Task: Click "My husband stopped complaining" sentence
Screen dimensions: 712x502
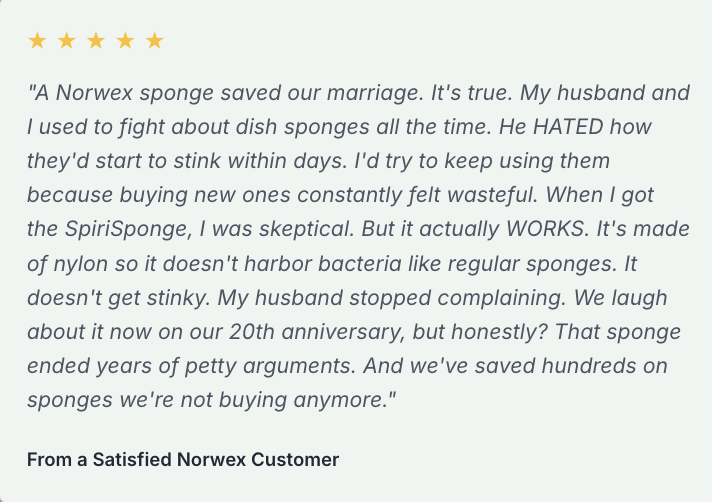Action: coord(389,298)
